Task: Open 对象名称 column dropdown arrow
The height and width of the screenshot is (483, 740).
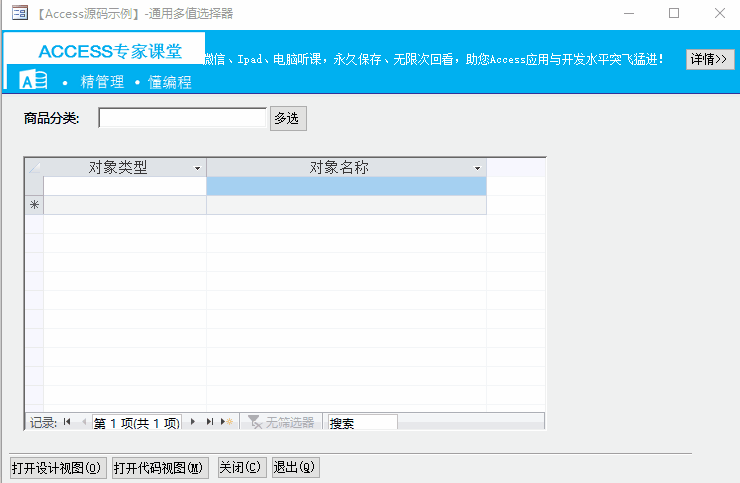Action: 478,168
